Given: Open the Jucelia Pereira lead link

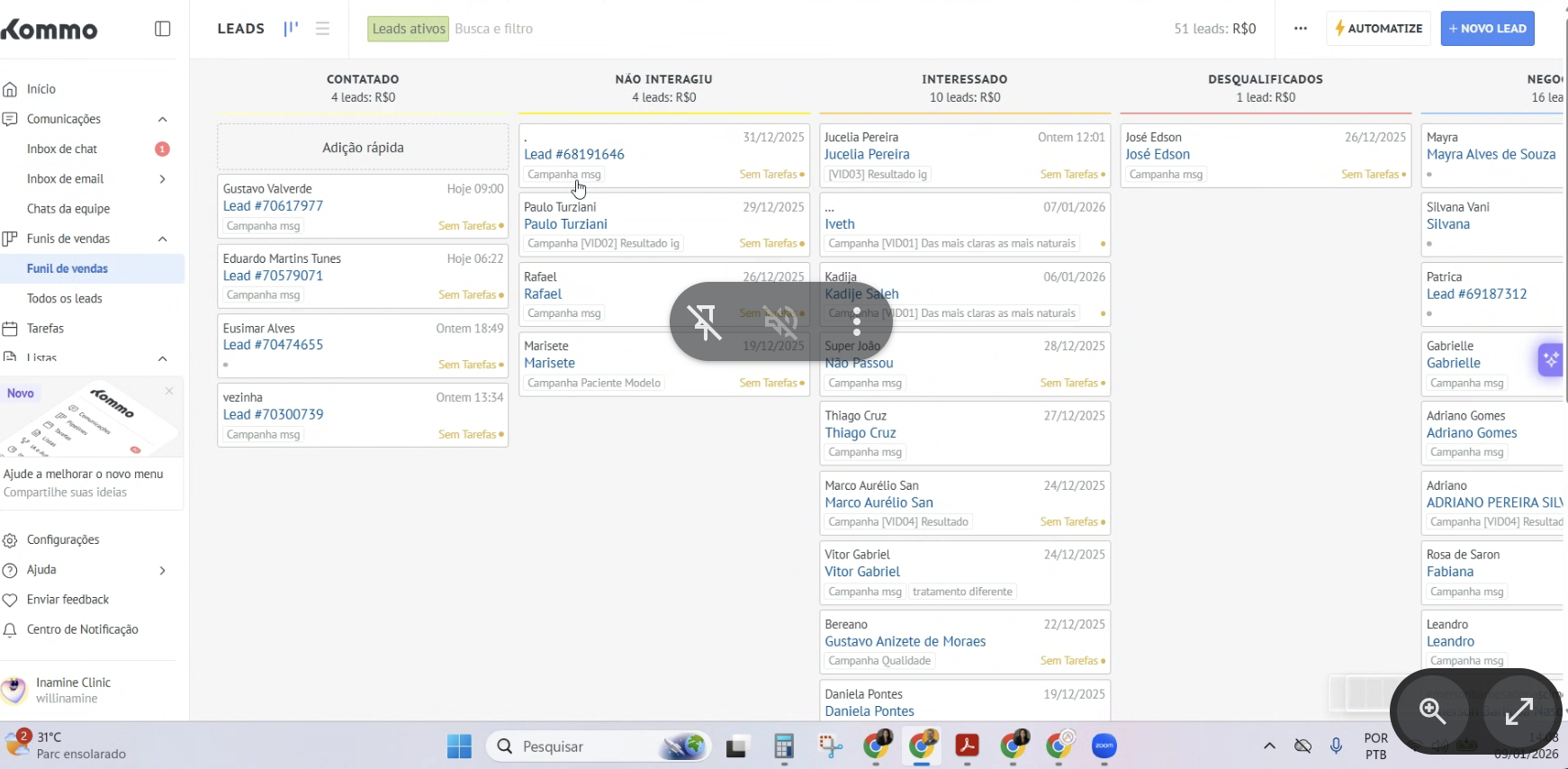Looking at the screenshot, I should pos(867,155).
